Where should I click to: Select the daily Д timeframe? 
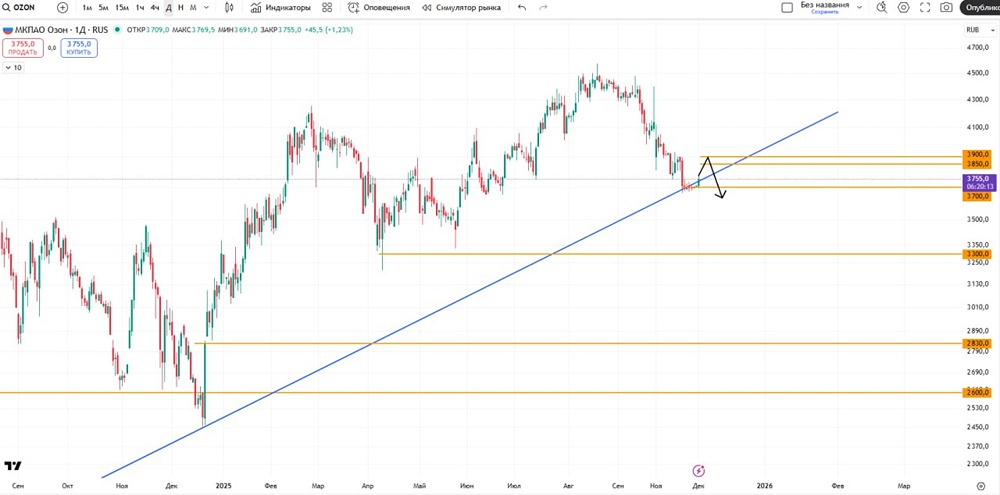[x=168, y=8]
